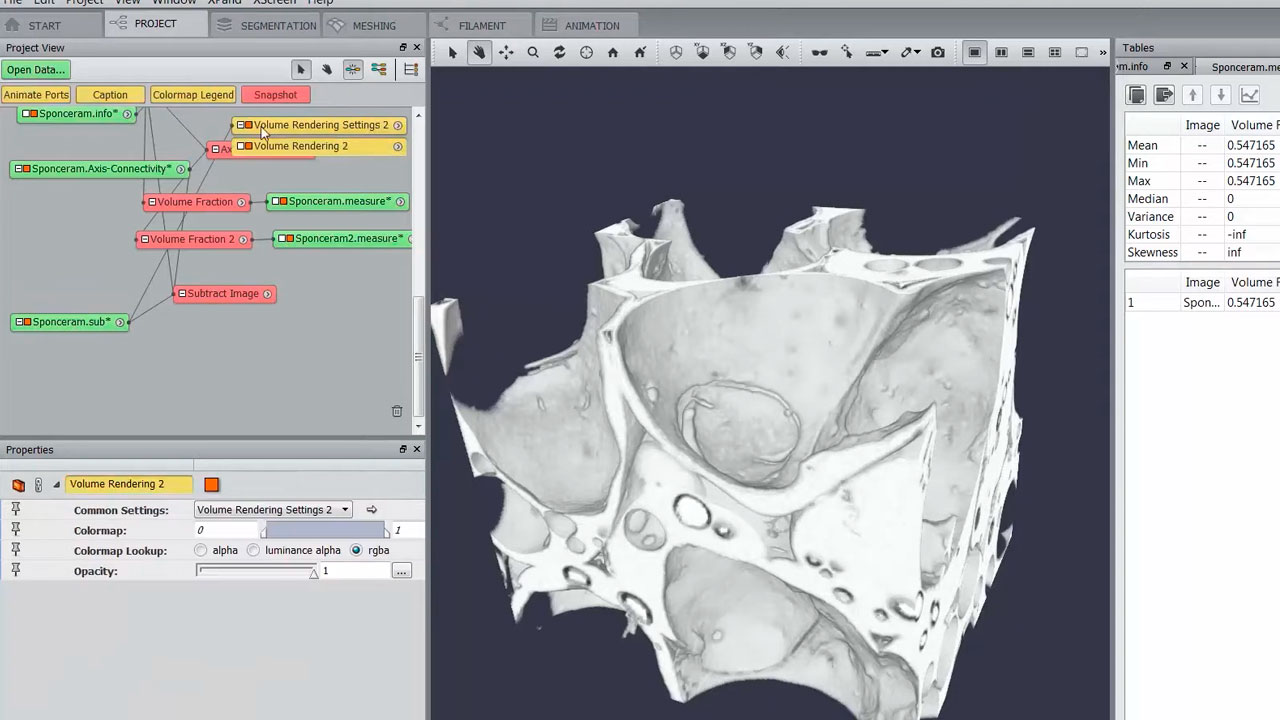Click the trash icon in Project View
Image resolution: width=1280 pixels, height=720 pixels.
pyautogui.click(x=397, y=411)
